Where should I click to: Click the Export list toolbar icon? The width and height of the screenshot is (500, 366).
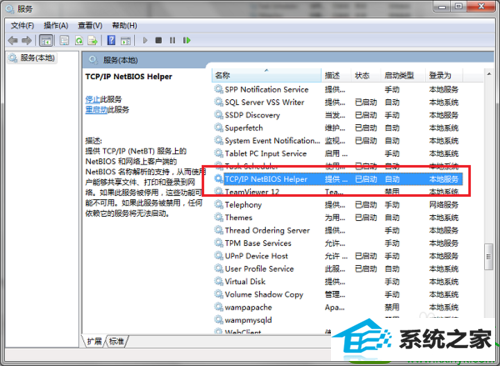coord(92,40)
